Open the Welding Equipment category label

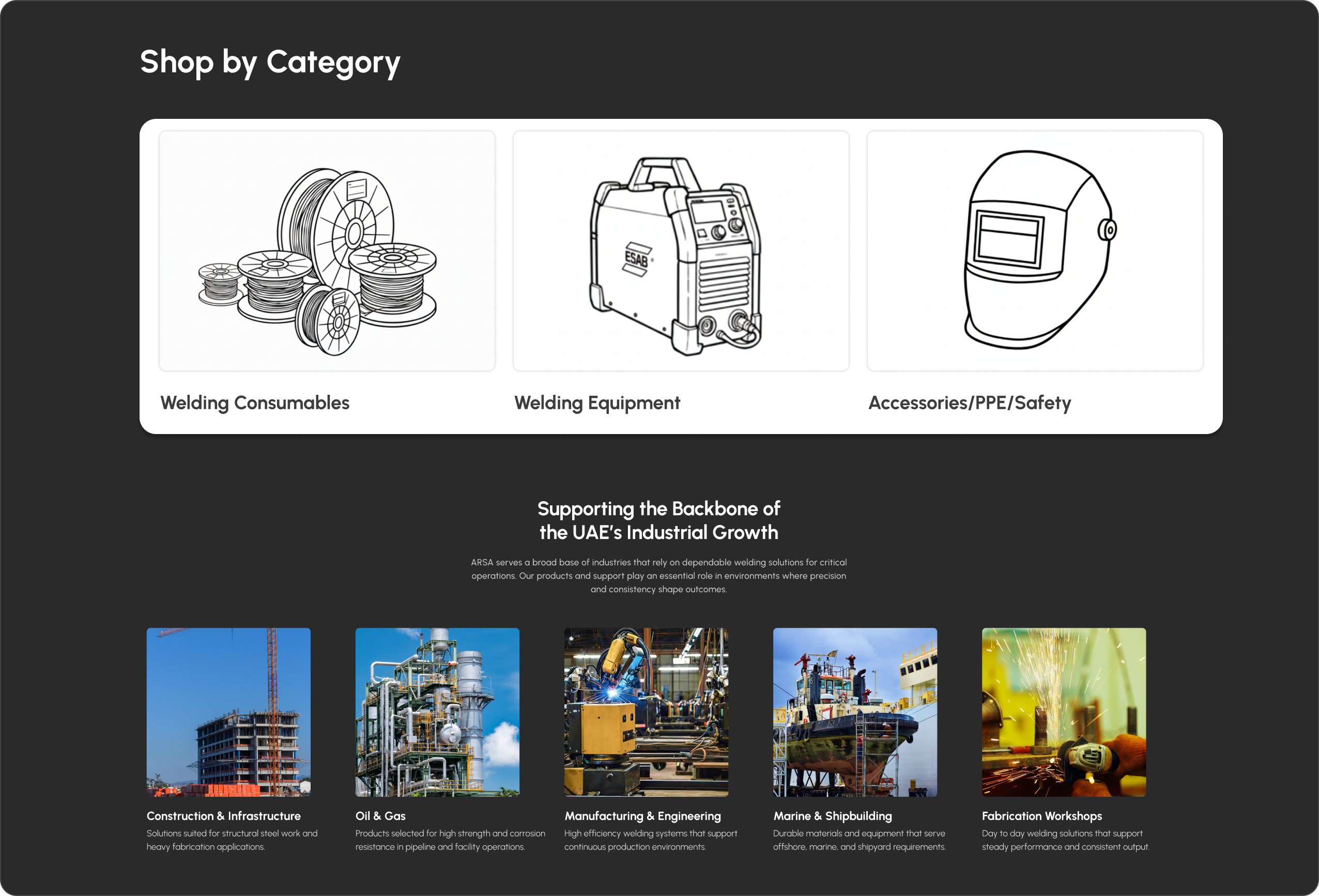tap(596, 403)
